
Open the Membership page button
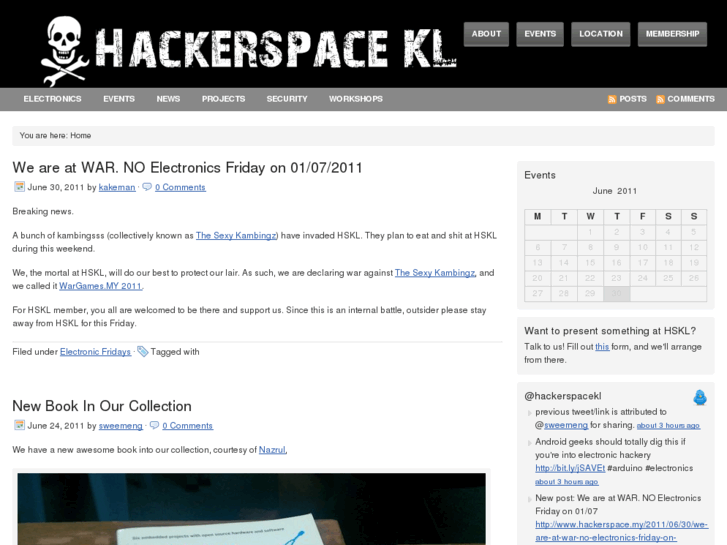click(x=672, y=34)
